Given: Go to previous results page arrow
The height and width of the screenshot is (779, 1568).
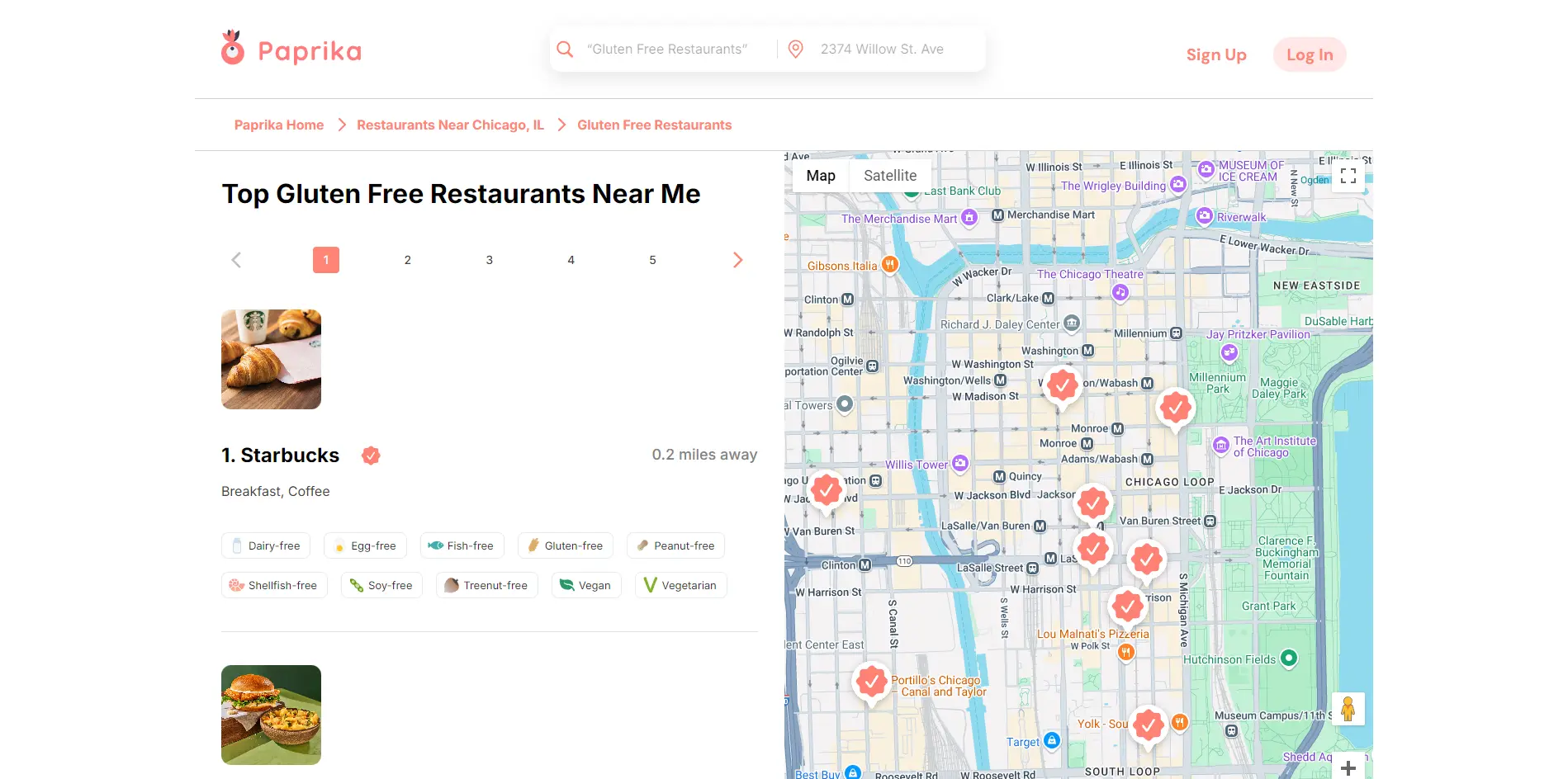Looking at the screenshot, I should pos(236,260).
